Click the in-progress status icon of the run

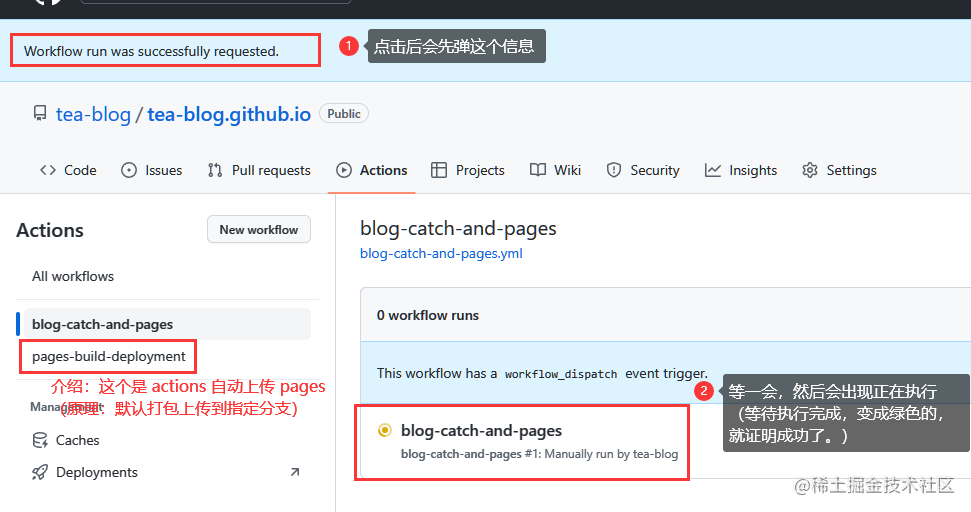pos(385,430)
